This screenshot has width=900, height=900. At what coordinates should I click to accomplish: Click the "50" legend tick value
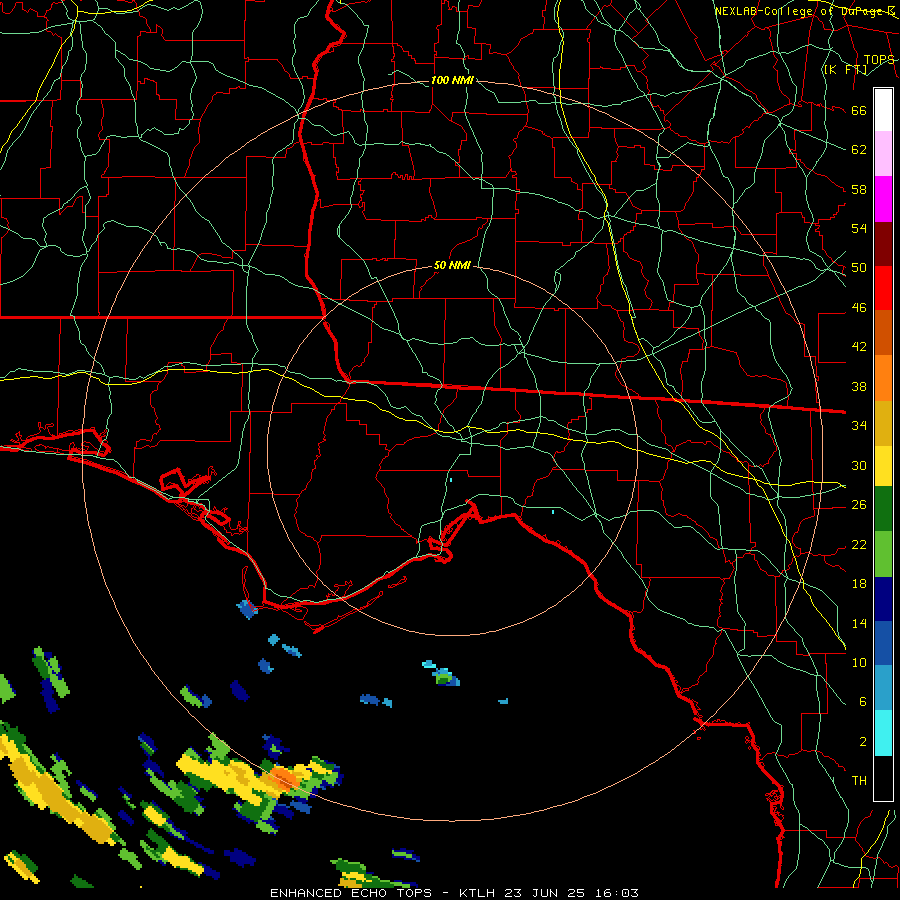[859, 267]
